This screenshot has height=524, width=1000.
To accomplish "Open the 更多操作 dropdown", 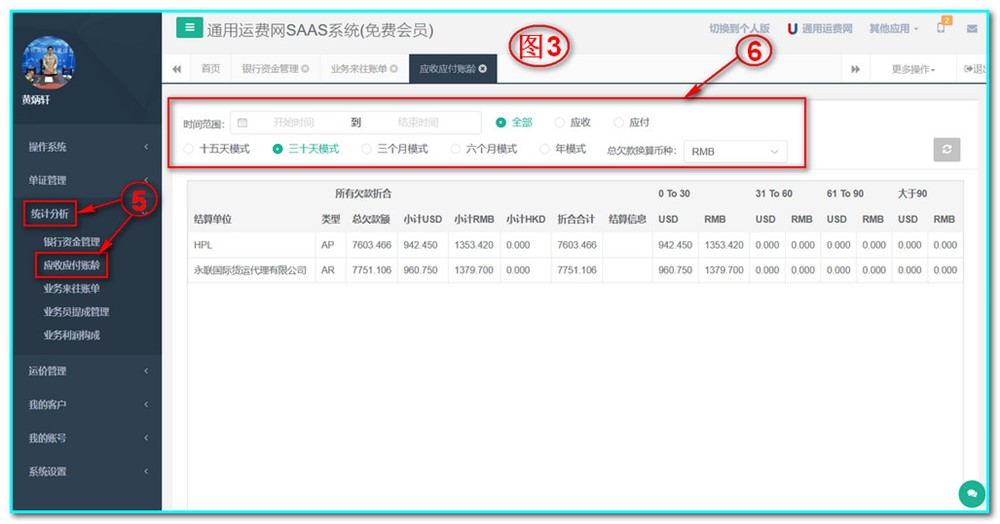I will [x=913, y=69].
